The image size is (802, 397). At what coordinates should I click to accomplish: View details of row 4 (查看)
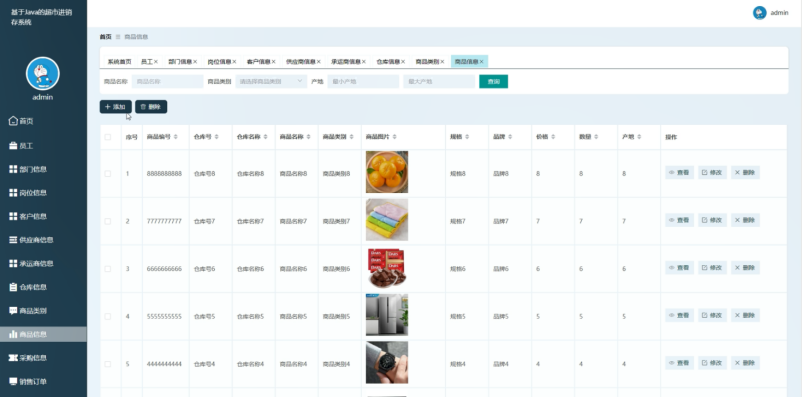pos(679,315)
